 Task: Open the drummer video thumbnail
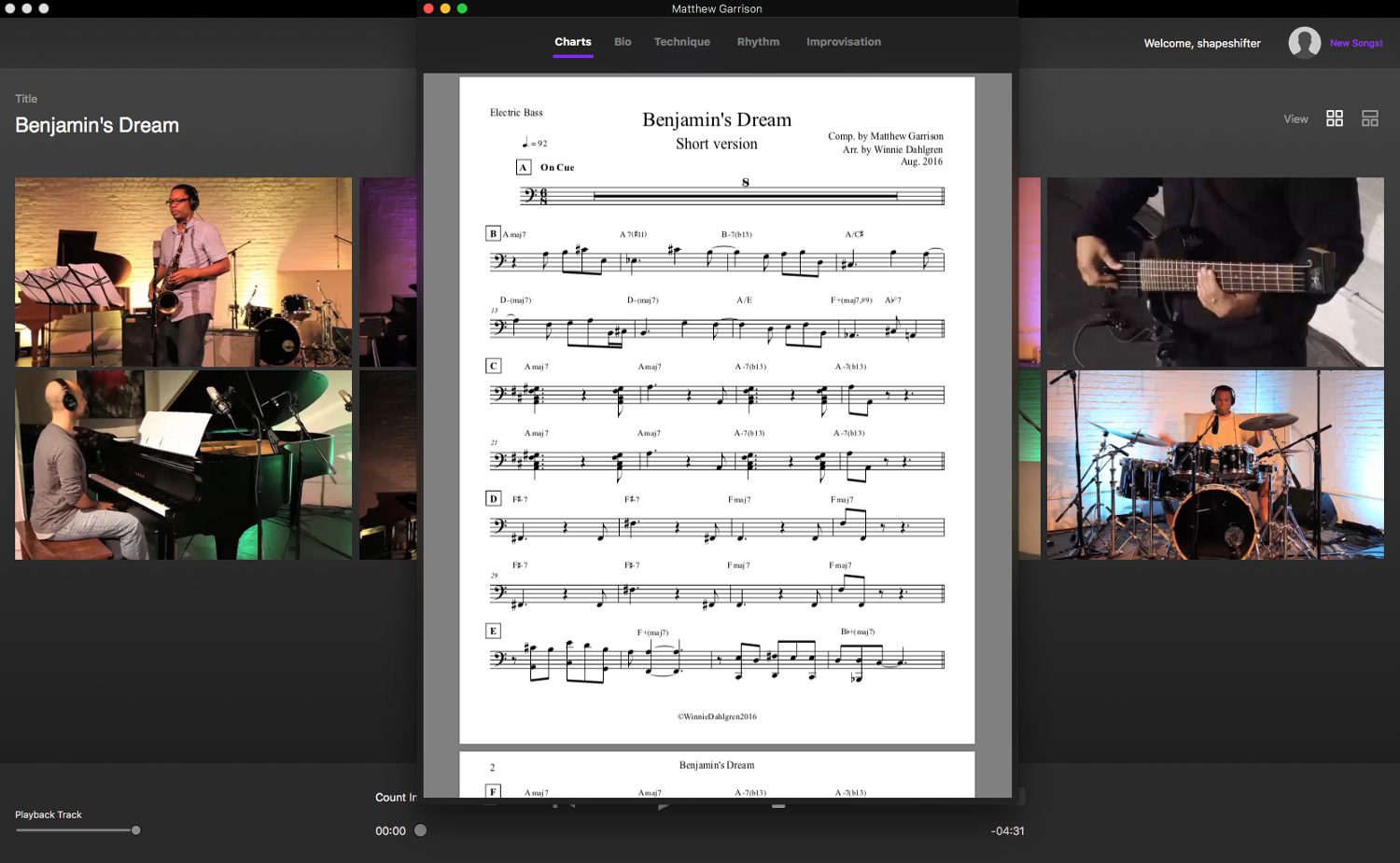(1214, 465)
